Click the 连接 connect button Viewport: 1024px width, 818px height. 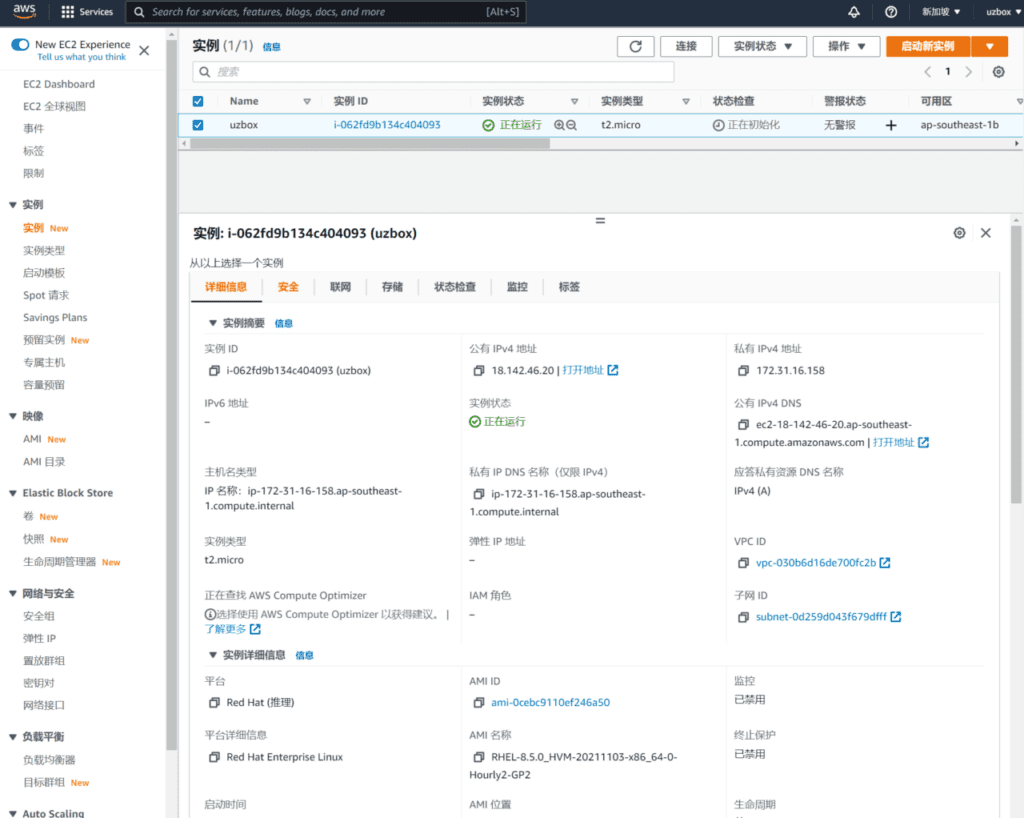686,47
